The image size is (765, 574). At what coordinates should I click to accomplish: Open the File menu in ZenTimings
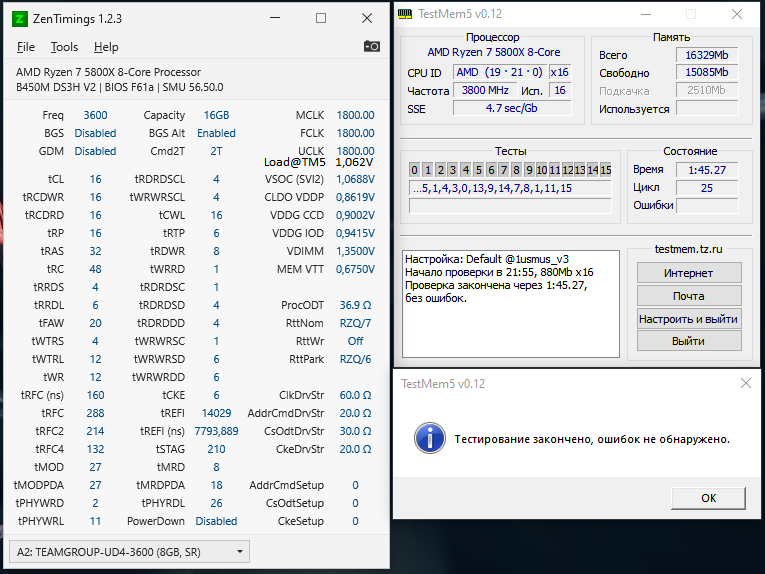tap(26, 47)
